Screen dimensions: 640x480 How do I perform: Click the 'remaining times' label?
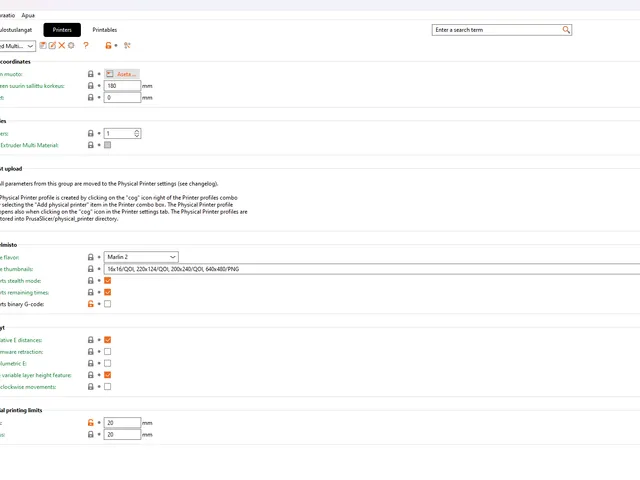(28, 293)
